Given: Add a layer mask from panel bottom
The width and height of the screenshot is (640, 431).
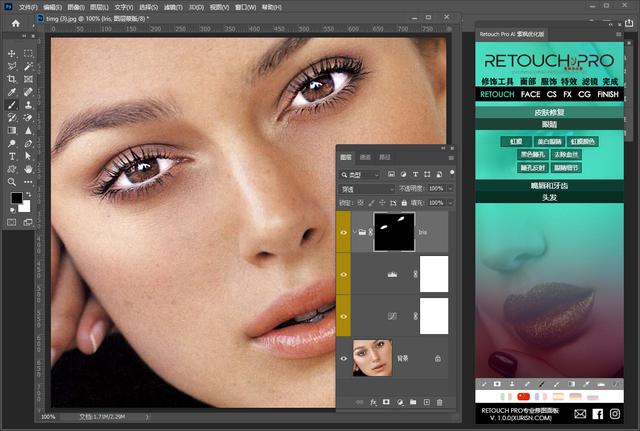Looking at the screenshot, I should tap(386, 402).
